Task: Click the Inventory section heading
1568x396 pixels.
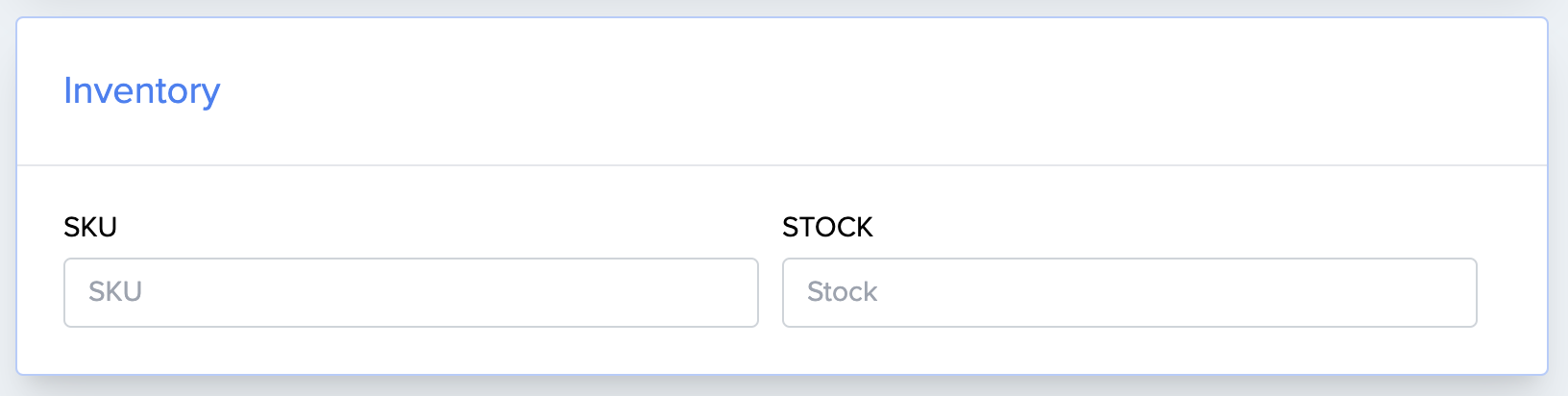Action: click(142, 91)
